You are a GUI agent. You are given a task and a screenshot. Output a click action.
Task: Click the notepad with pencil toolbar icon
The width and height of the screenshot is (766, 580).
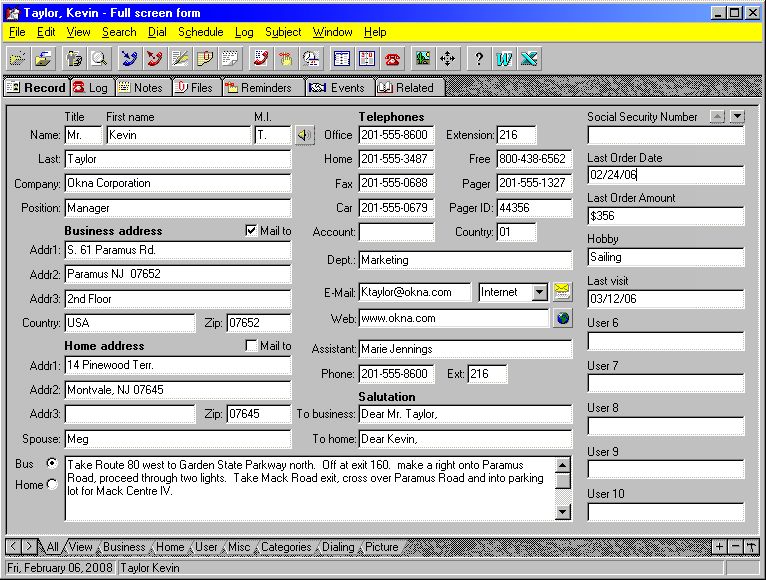(180, 59)
